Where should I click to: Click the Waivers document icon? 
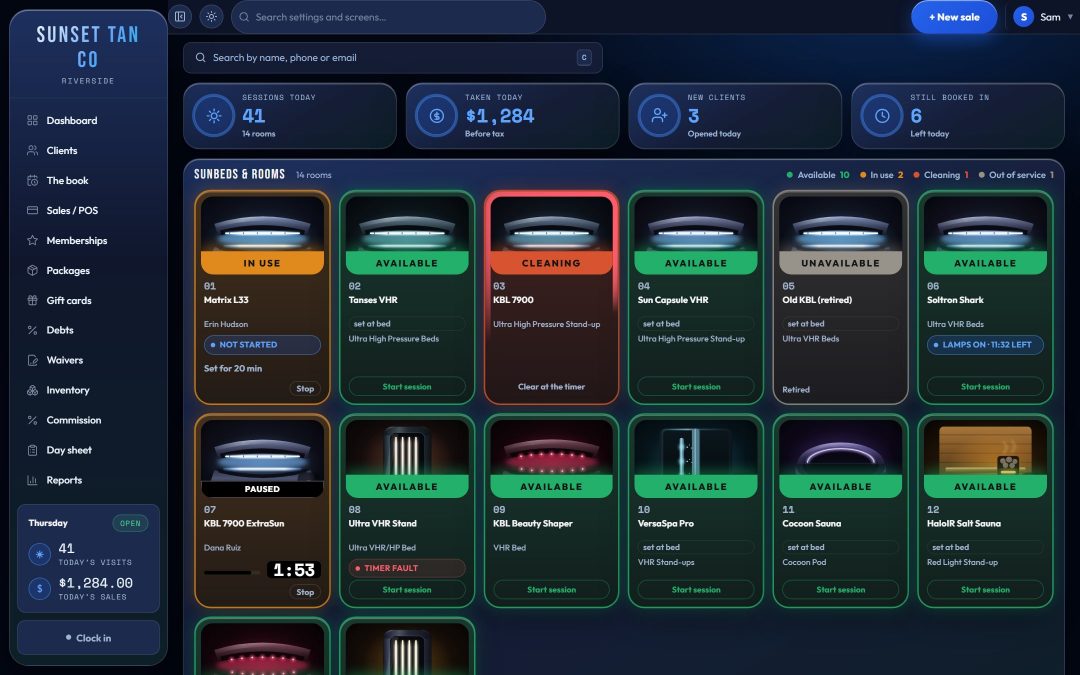coord(32,360)
